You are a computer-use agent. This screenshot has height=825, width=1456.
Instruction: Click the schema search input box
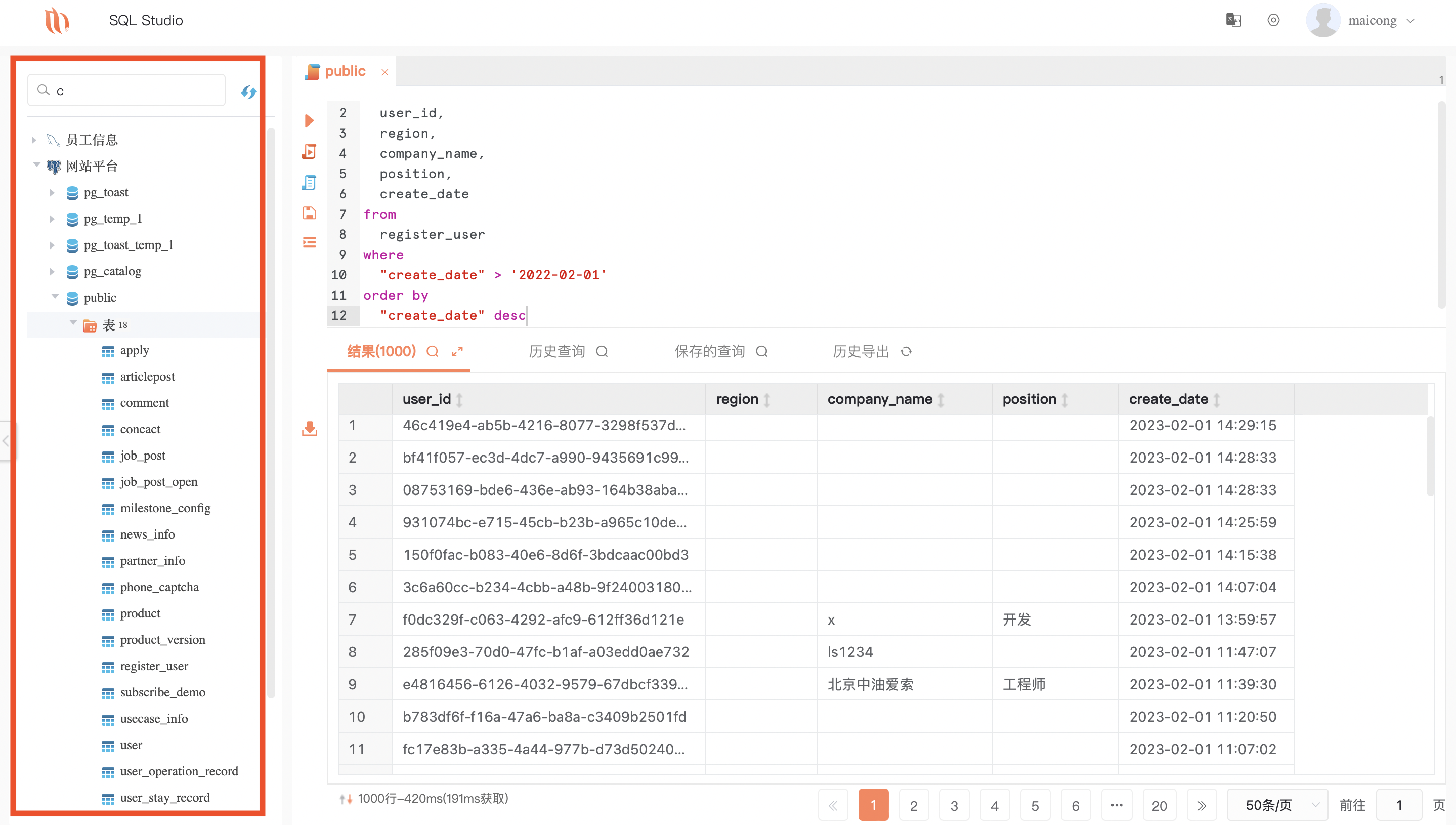click(x=126, y=90)
